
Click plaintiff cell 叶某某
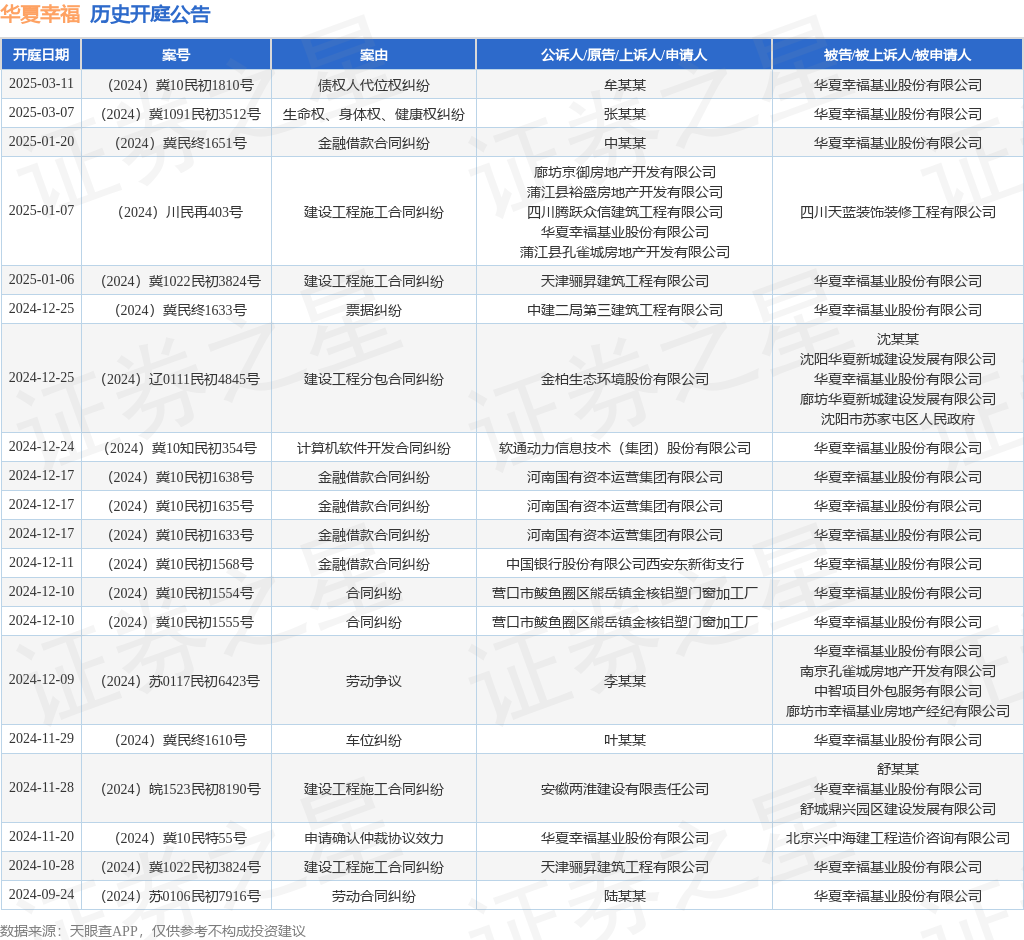[x=624, y=740]
